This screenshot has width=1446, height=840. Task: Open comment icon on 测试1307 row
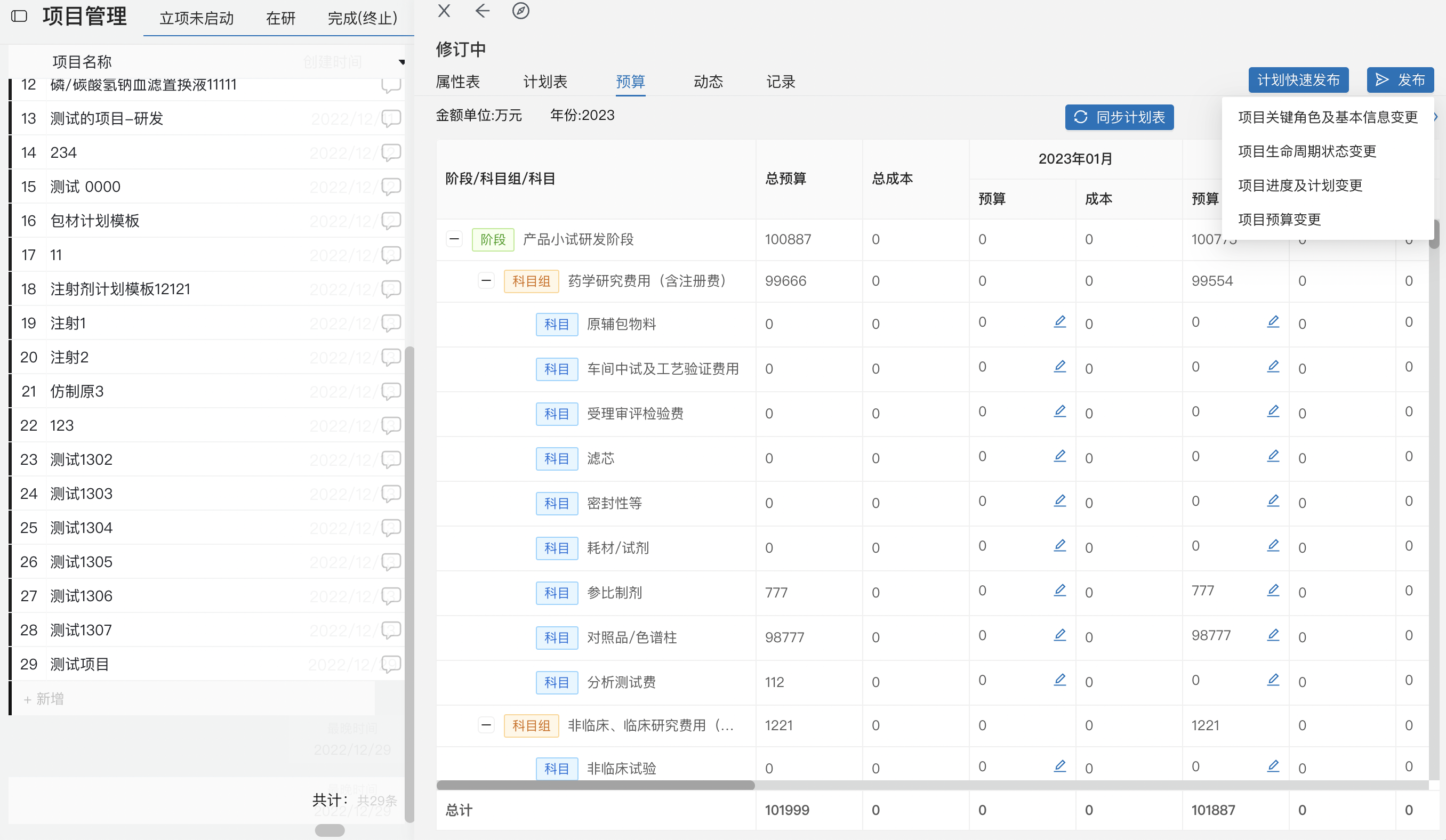click(391, 630)
